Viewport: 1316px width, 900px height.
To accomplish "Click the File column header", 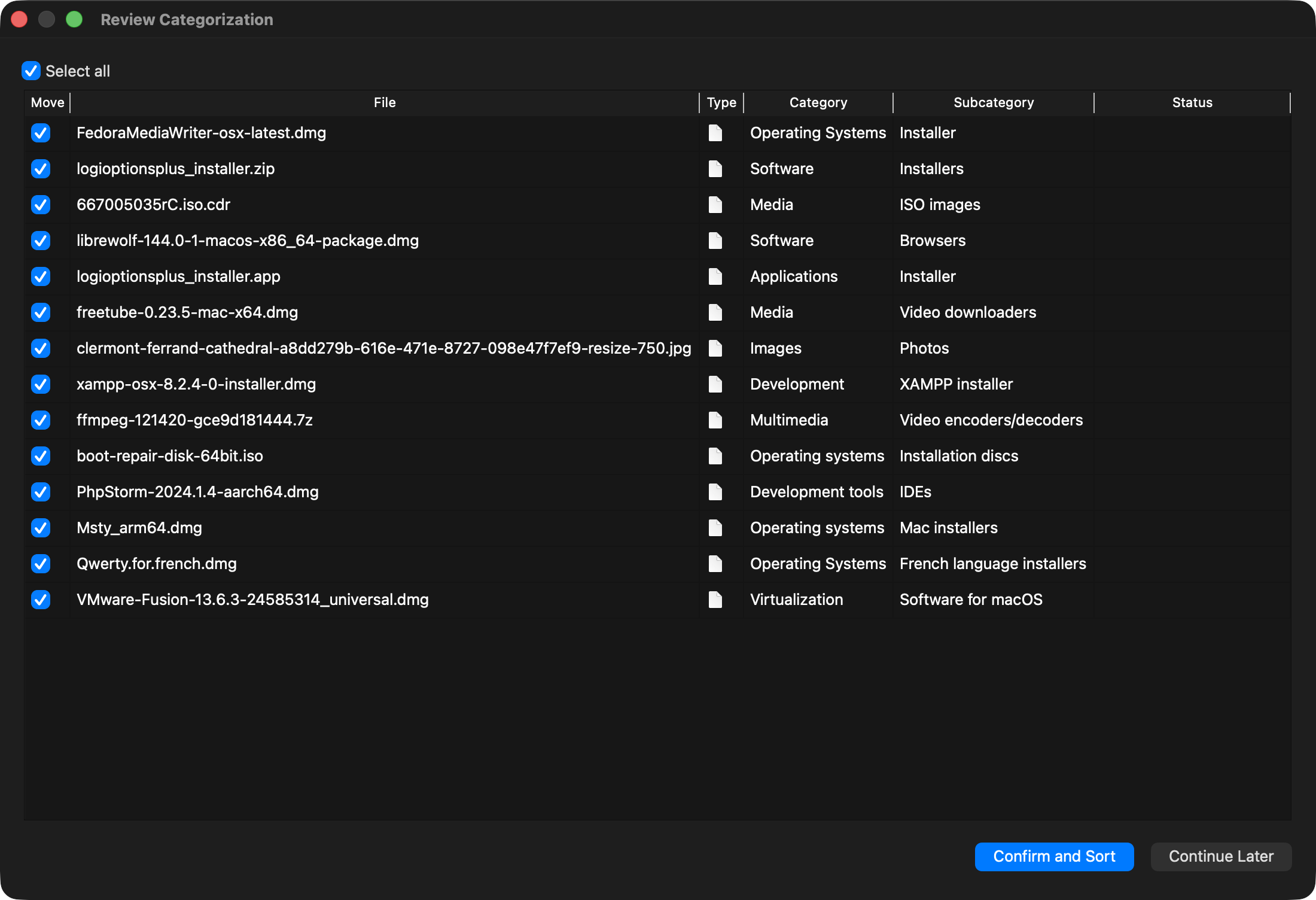I will click(385, 102).
